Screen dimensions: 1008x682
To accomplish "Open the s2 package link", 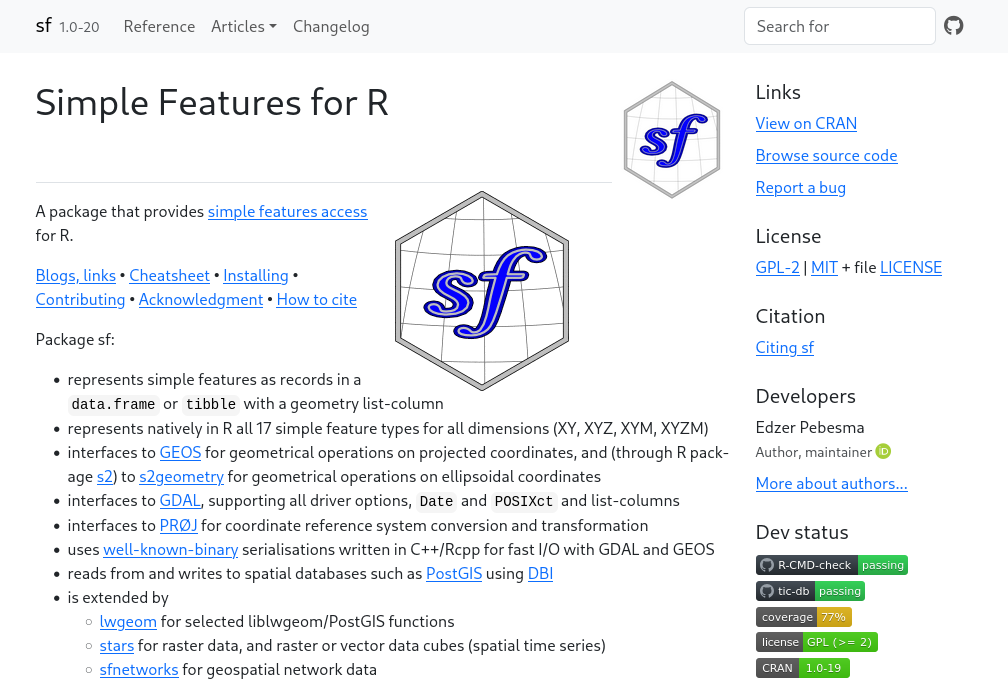I will (105, 476).
